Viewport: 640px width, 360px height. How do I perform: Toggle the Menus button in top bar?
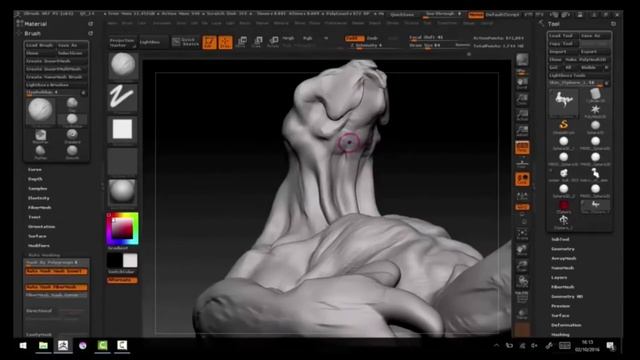click(x=476, y=15)
